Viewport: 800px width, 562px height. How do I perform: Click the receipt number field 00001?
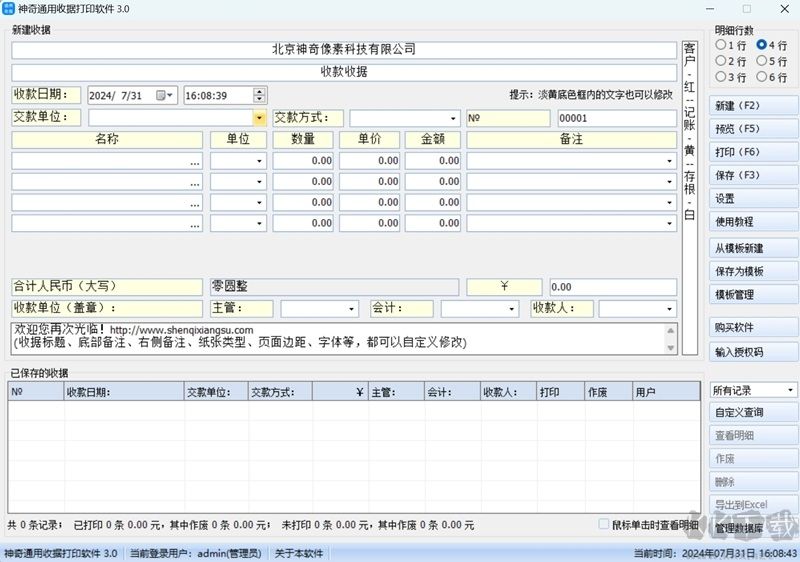pos(615,118)
